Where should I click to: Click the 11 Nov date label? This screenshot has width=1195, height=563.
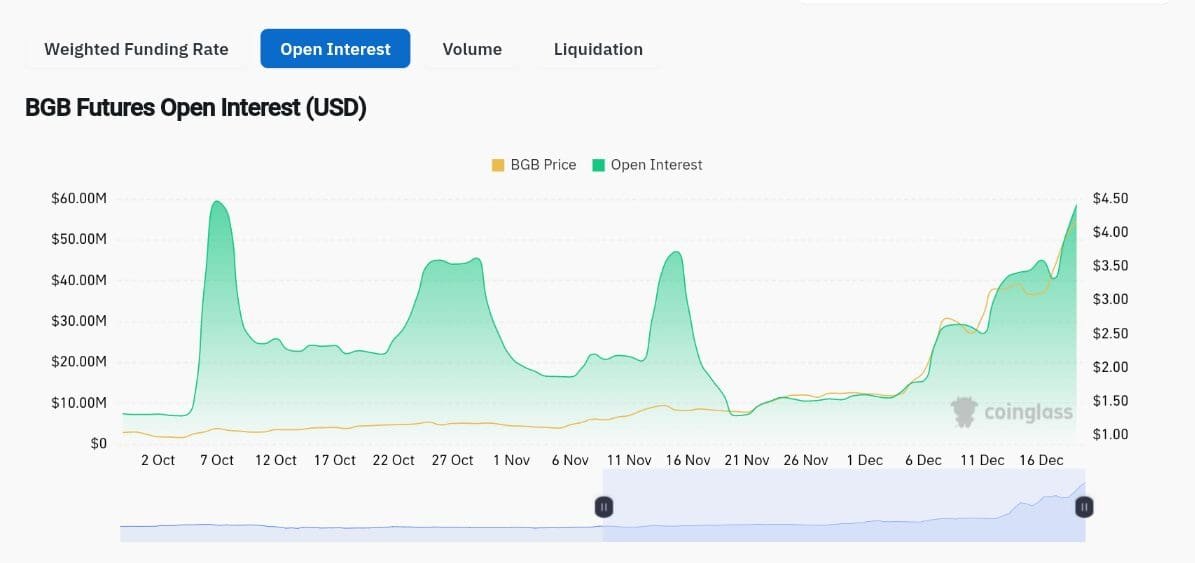tap(629, 460)
